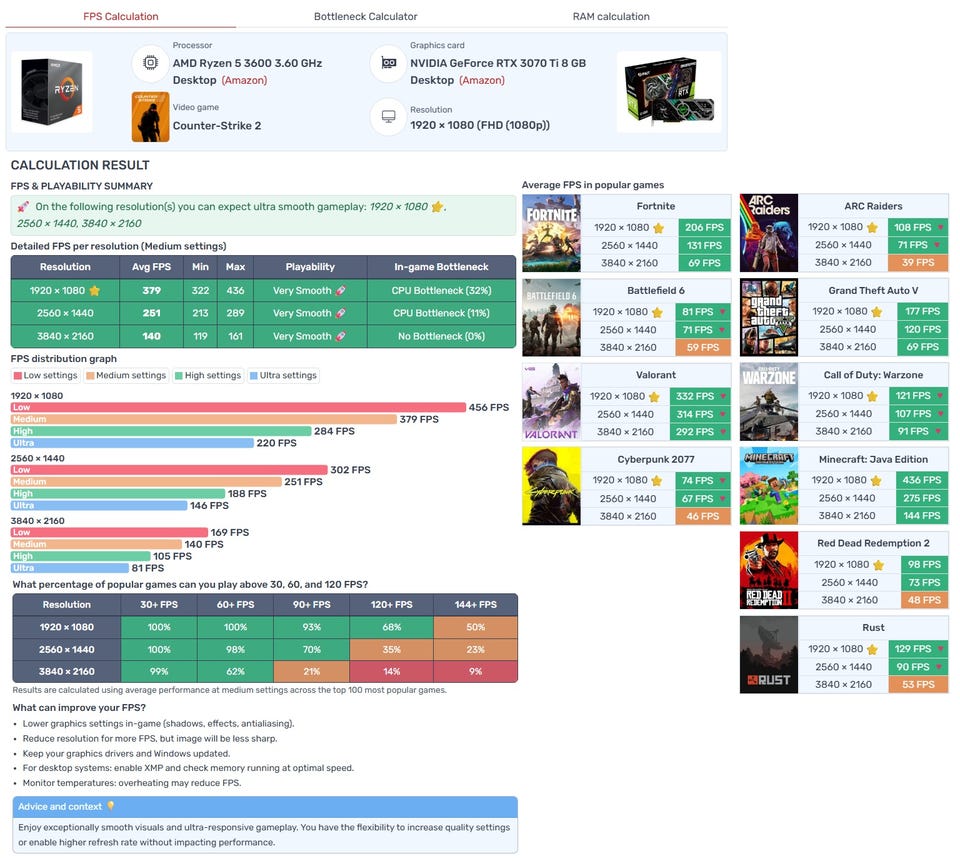960x861 pixels.
Task: Click the star in Warzone 1920 × 1080 row
Action: click(872, 396)
